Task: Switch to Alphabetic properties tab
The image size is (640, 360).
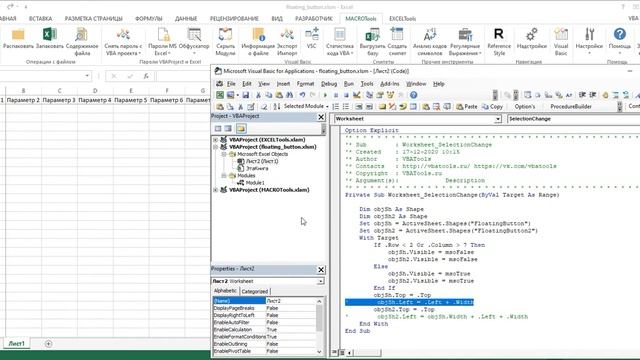Action: pos(225,291)
